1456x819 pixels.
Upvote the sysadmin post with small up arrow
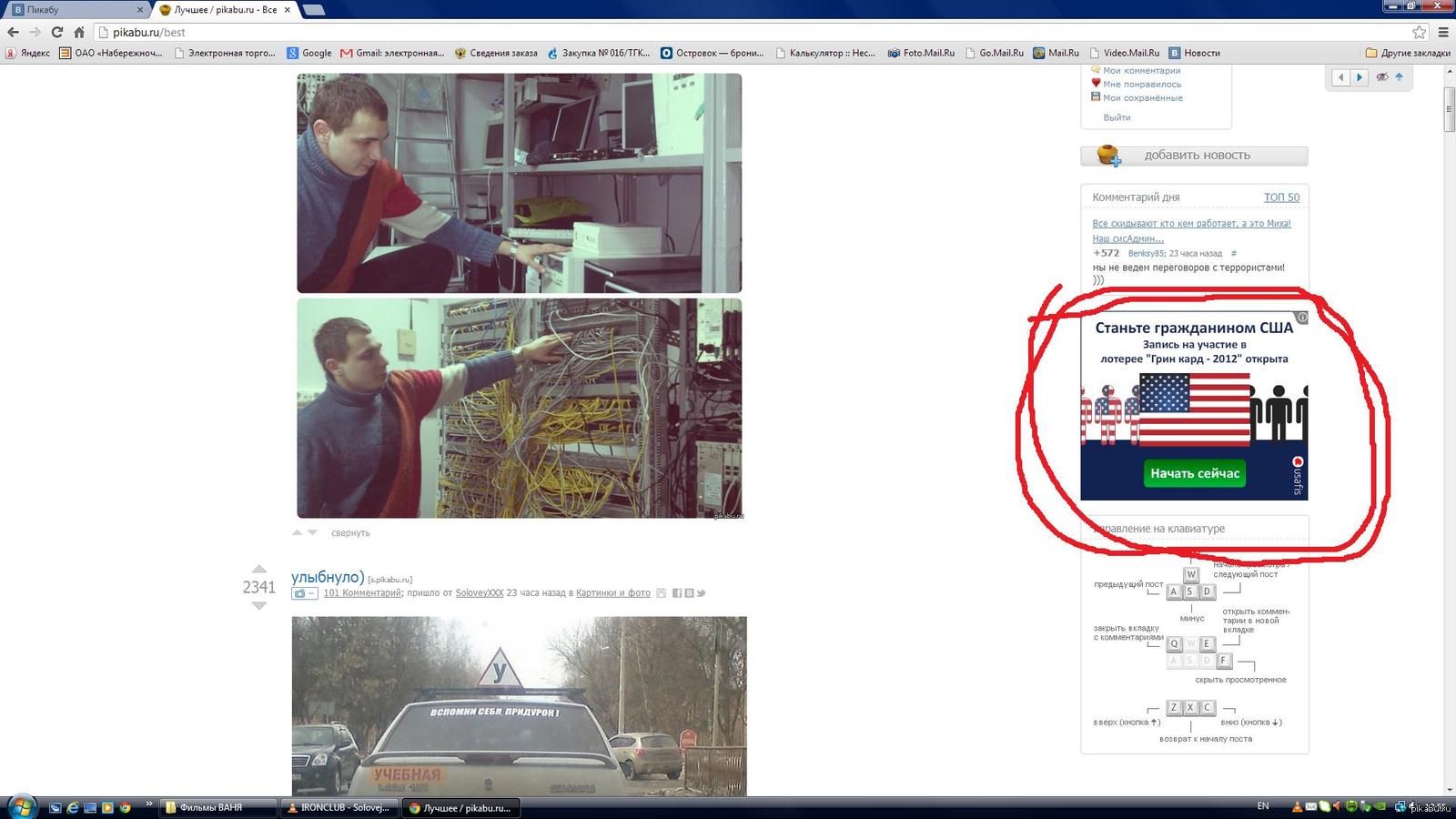click(297, 532)
